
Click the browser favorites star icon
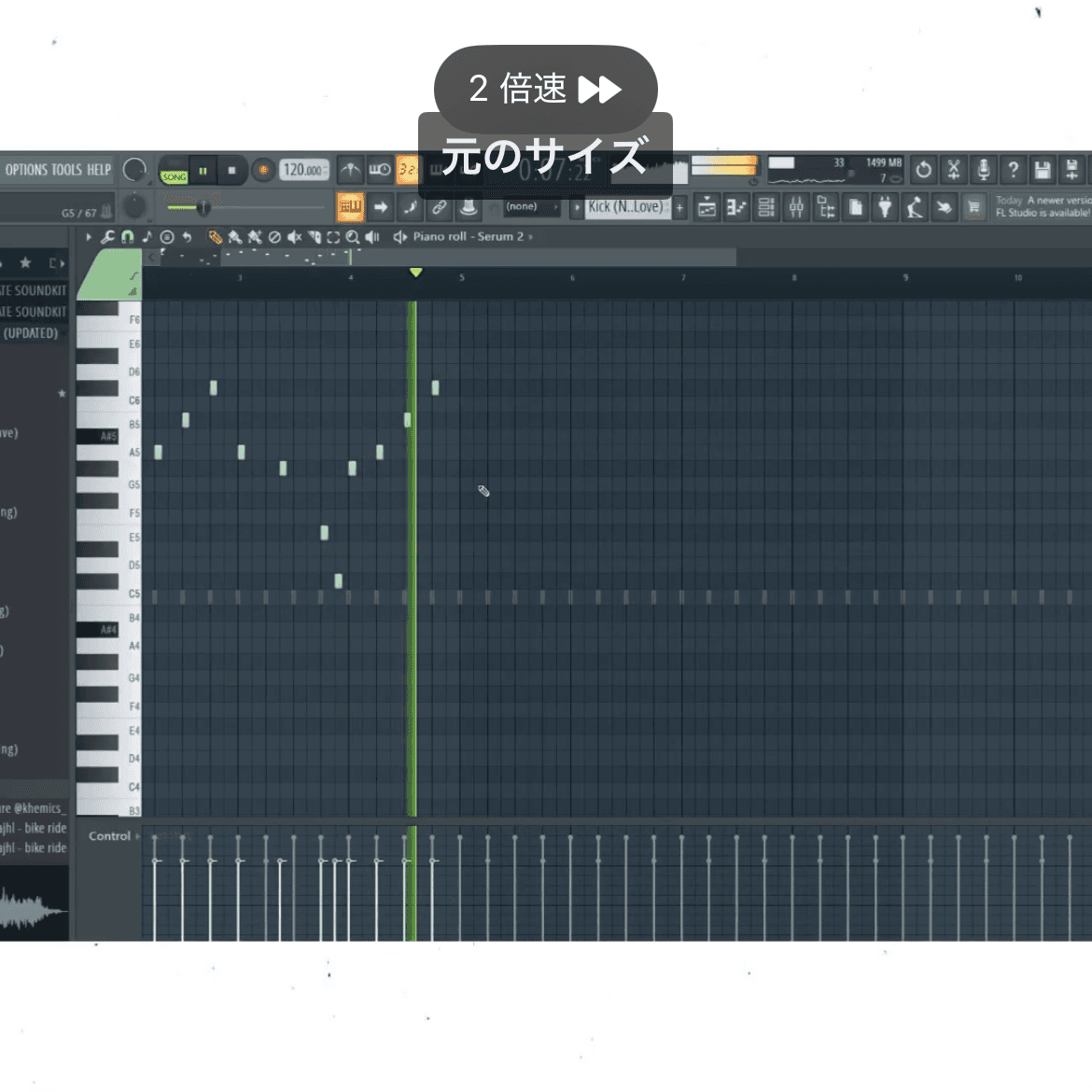coord(26,262)
